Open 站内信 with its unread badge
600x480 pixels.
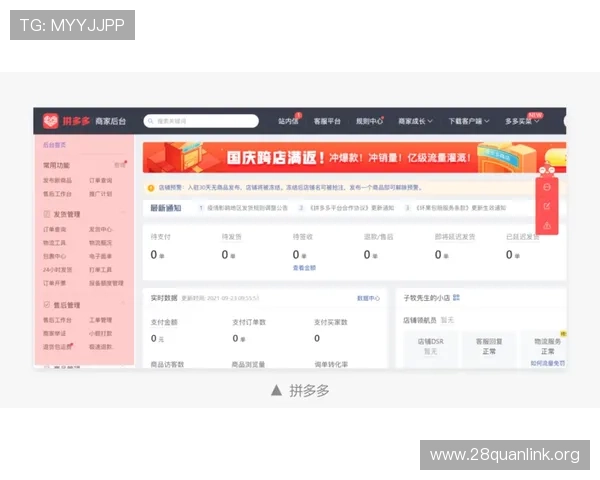coord(290,120)
